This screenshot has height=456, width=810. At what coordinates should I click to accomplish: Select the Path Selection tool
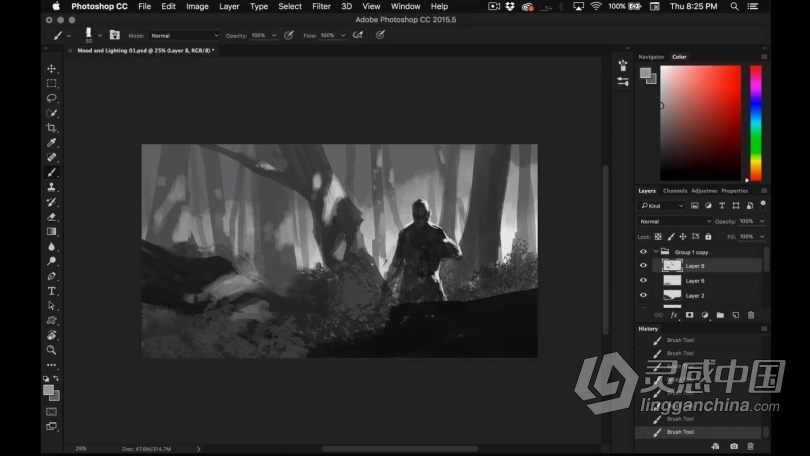pyautogui.click(x=52, y=306)
